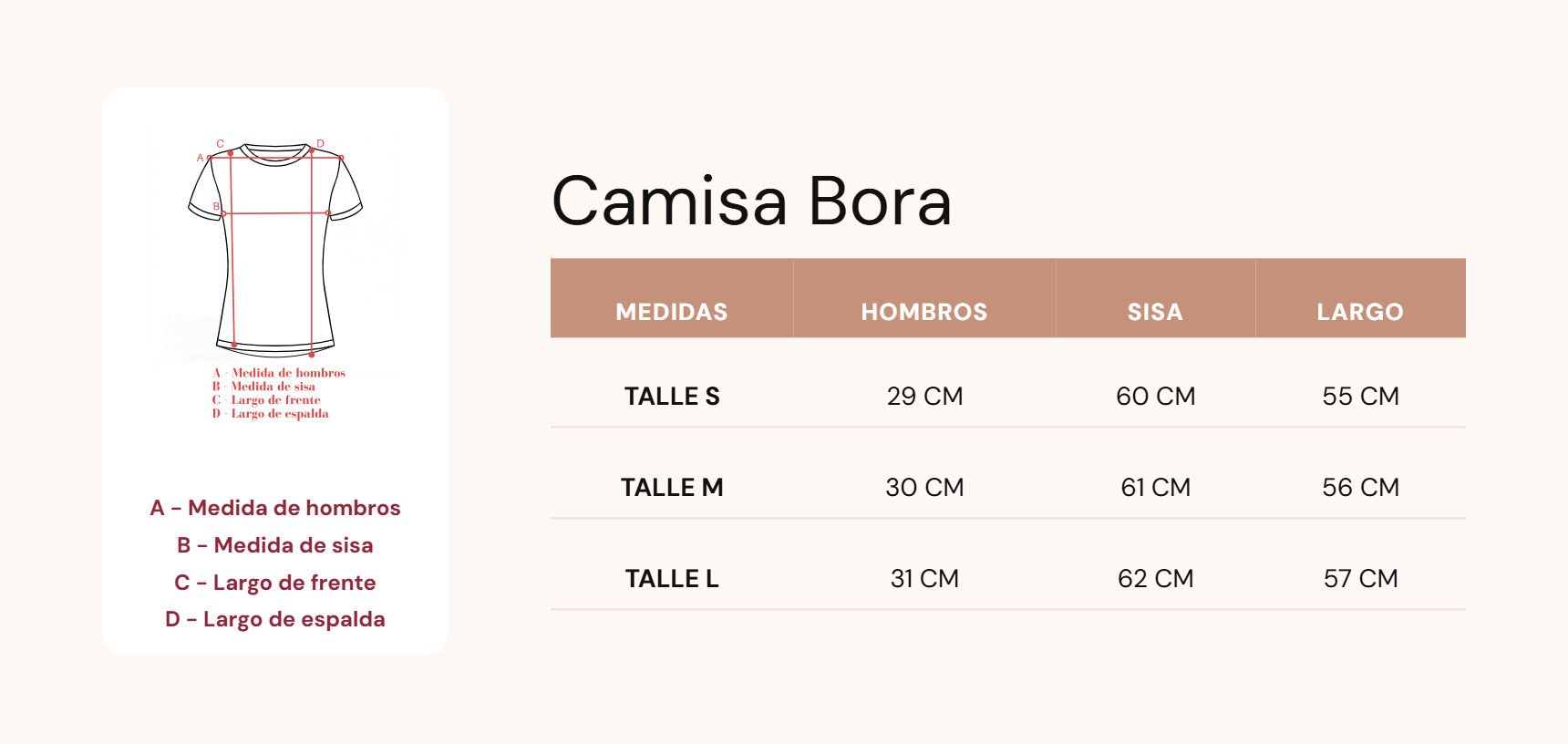This screenshot has width=1568, height=744.
Task: Click the Camisa Bora title
Action: (x=751, y=201)
